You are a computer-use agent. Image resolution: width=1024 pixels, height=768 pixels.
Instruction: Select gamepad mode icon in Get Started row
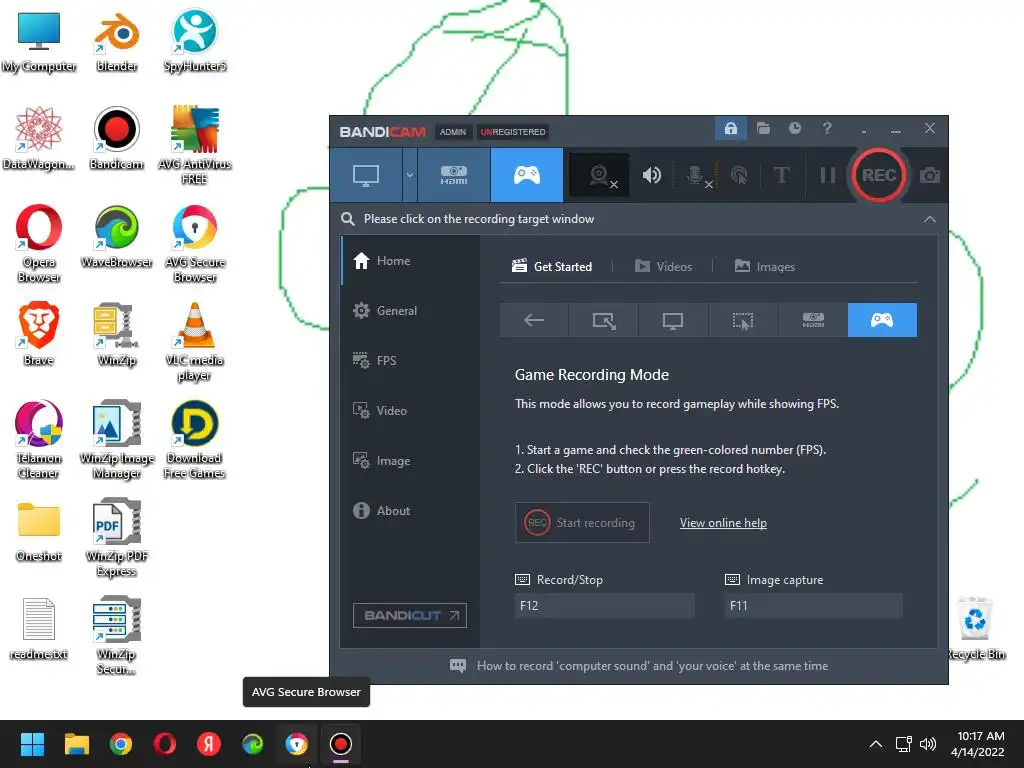(882, 320)
